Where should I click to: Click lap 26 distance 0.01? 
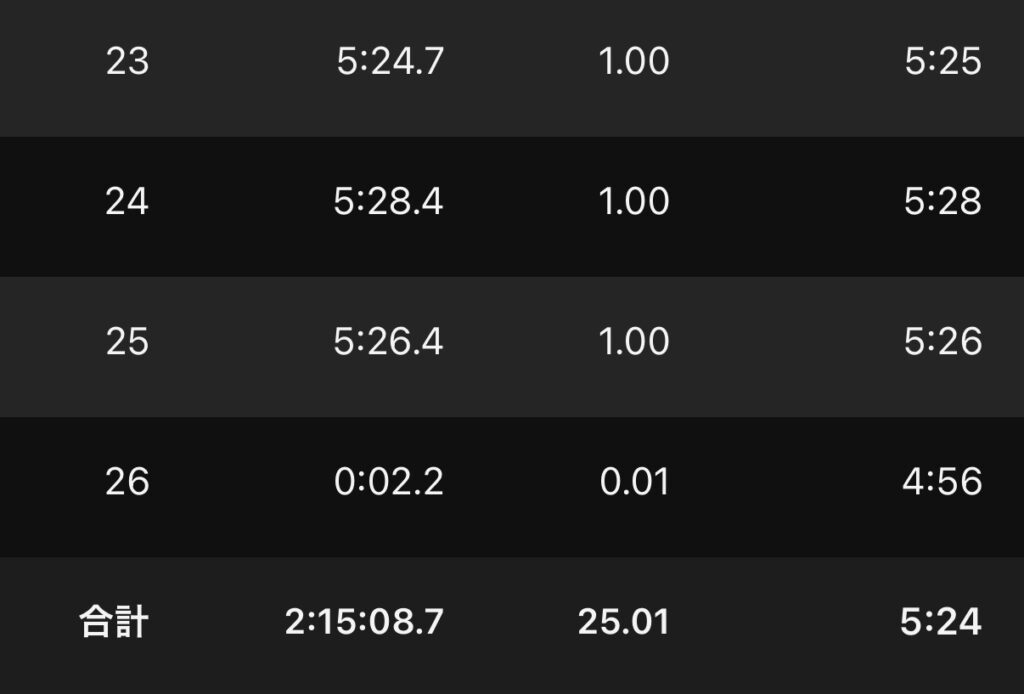[x=634, y=482]
